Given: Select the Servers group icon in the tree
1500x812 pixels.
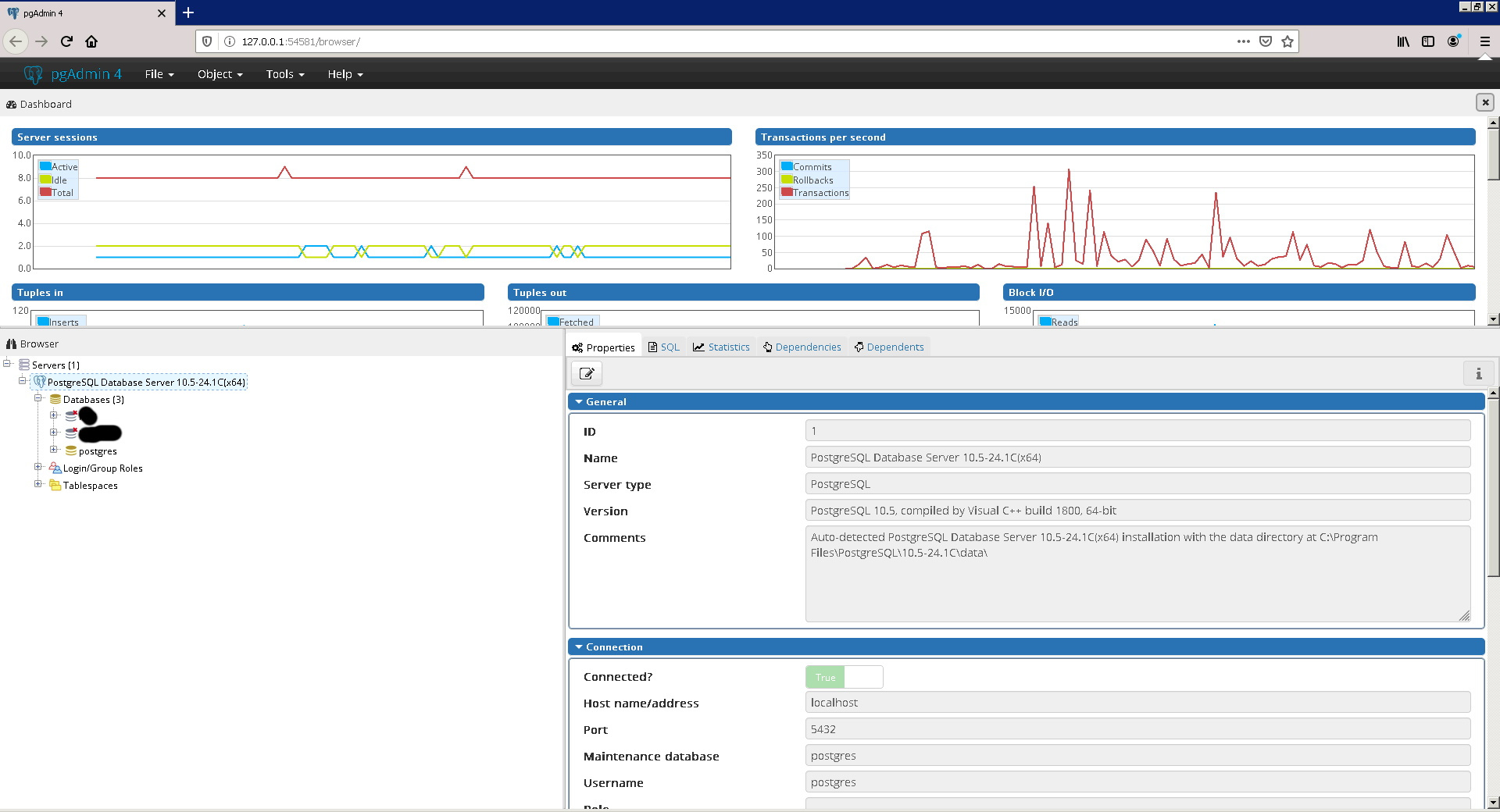Looking at the screenshot, I should tap(24, 365).
